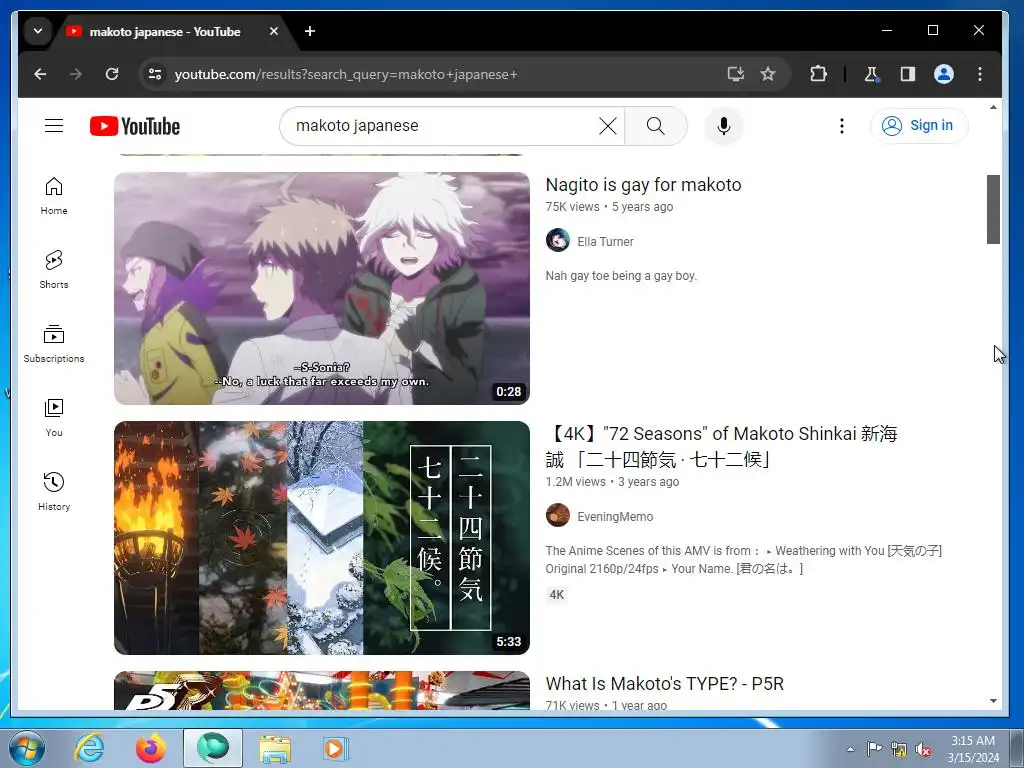Open the Windows Start button
This screenshot has height=768, width=1024.
(26, 748)
